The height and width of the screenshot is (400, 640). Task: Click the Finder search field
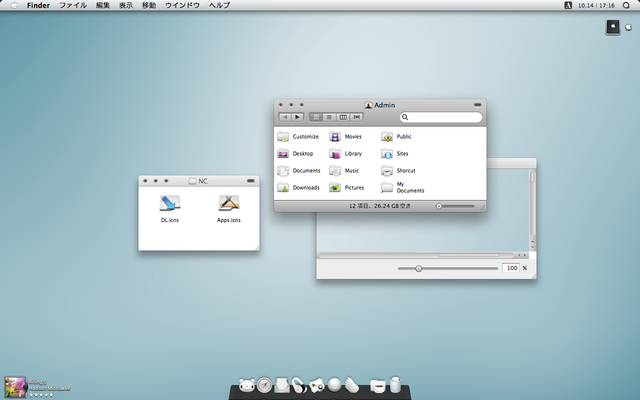[x=440, y=117]
